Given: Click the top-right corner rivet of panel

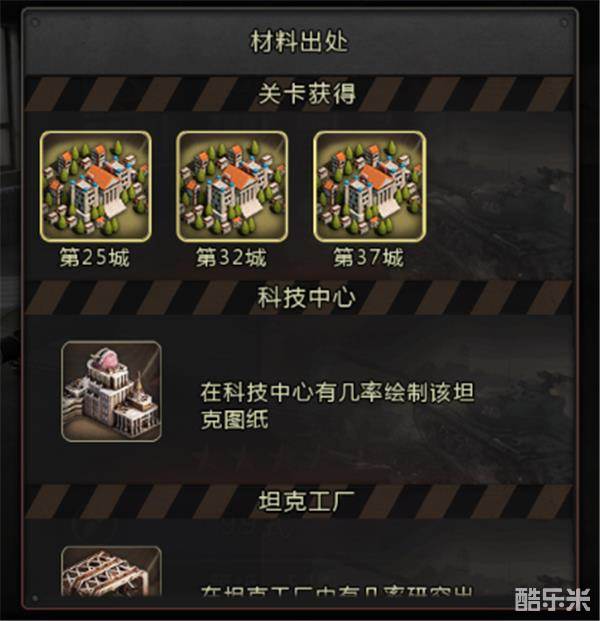Looking at the screenshot, I should pyautogui.click(x=564, y=23).
